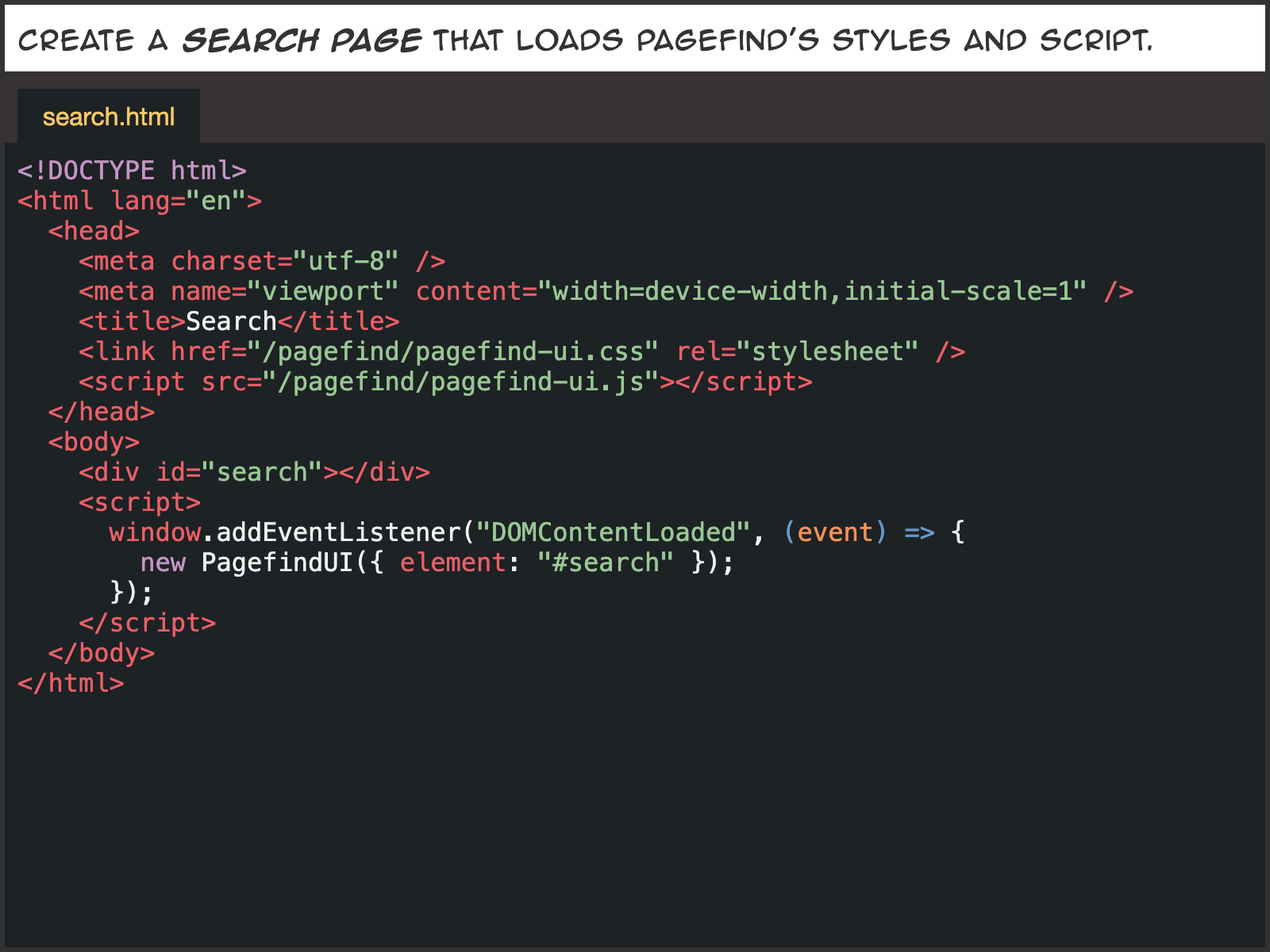Image resolution: width=1270 pixels, height=952 pixels.
Task: Place cursor on the closing head tag
Action: [102, 412]
